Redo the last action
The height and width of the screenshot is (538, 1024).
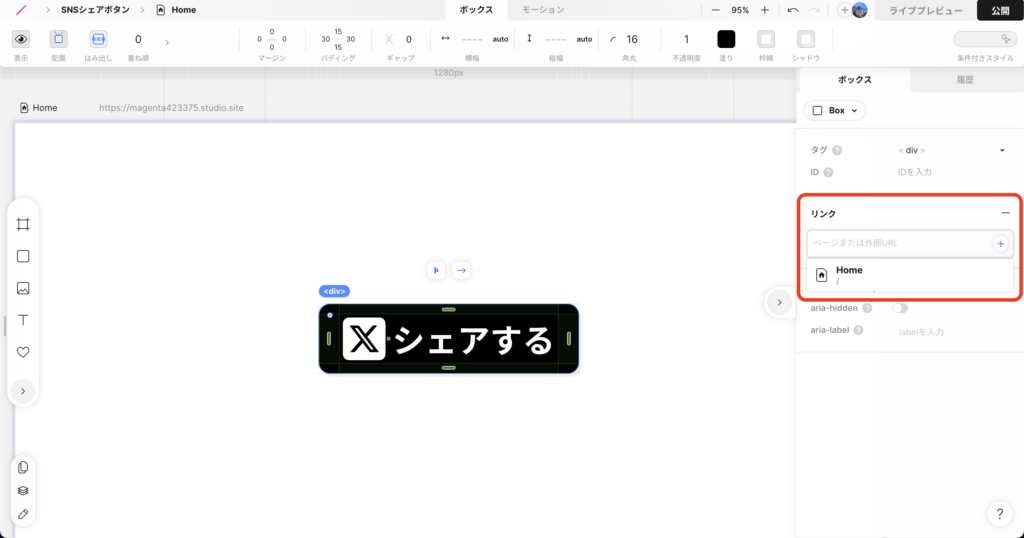(814, 10)
